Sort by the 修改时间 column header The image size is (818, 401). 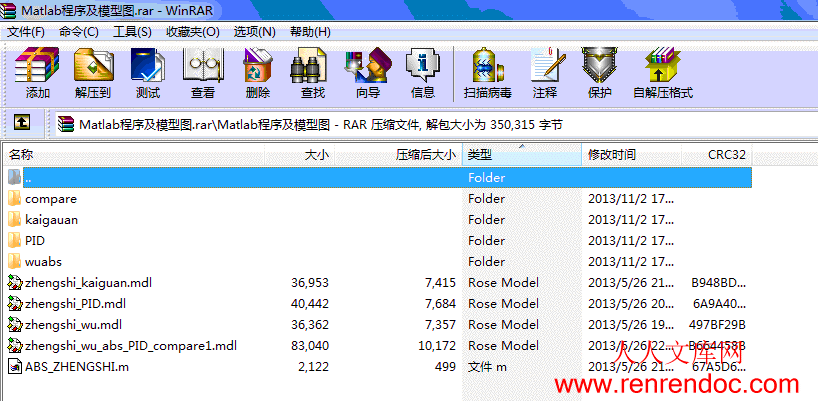[632, 154]
